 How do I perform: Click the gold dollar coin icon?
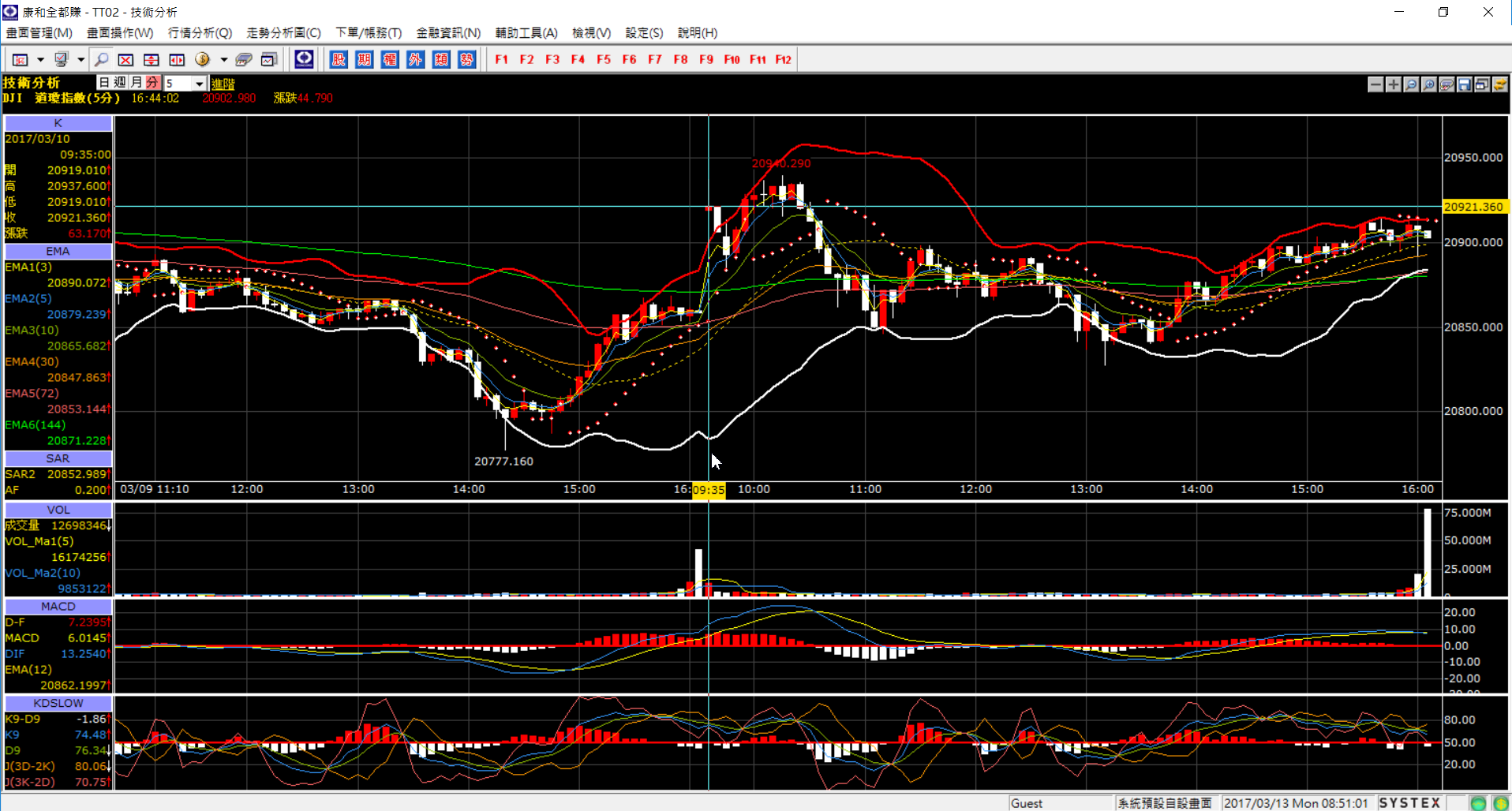pos(203,59)
